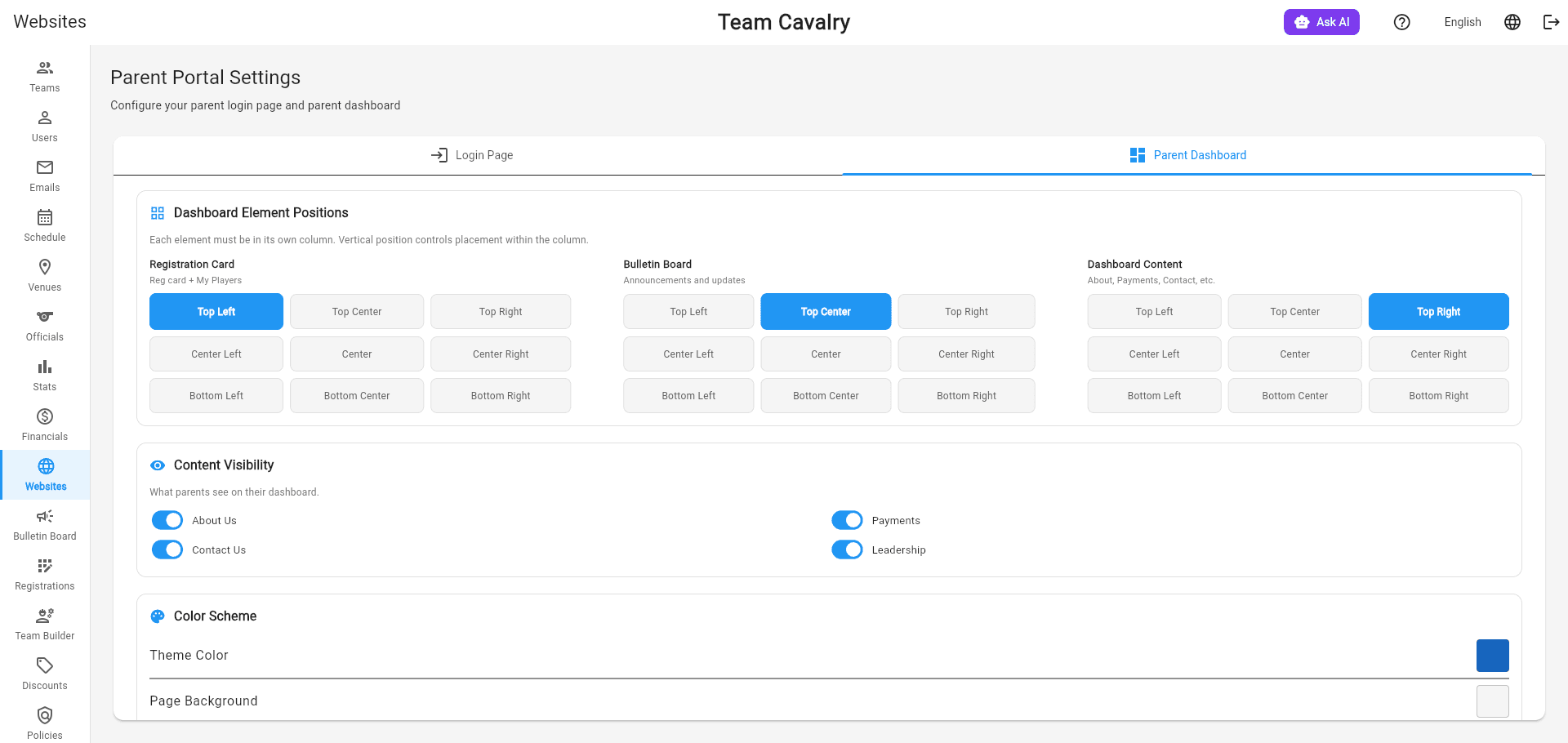Open the English language selector
This screenshot has height=743, width=1568.
click(1462, 22)
